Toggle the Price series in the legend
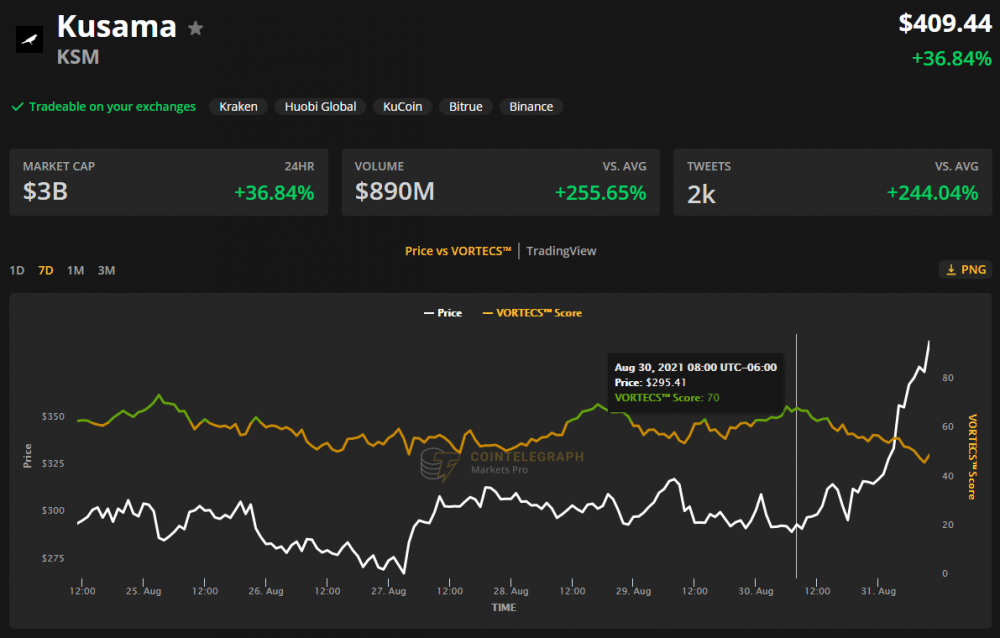 point(443,313)
